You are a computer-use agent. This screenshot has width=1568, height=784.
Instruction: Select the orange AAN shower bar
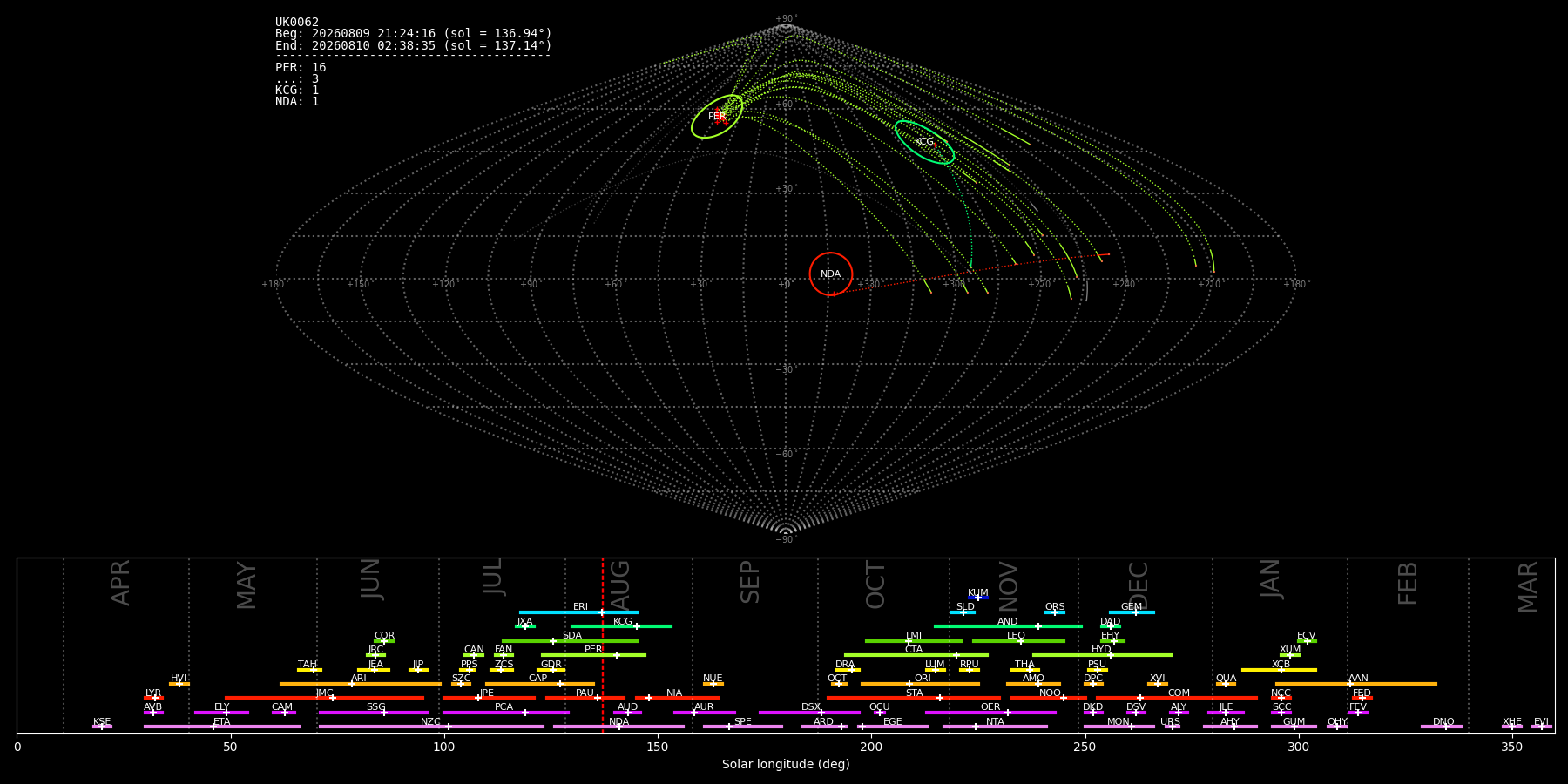tap(1356, 684)
